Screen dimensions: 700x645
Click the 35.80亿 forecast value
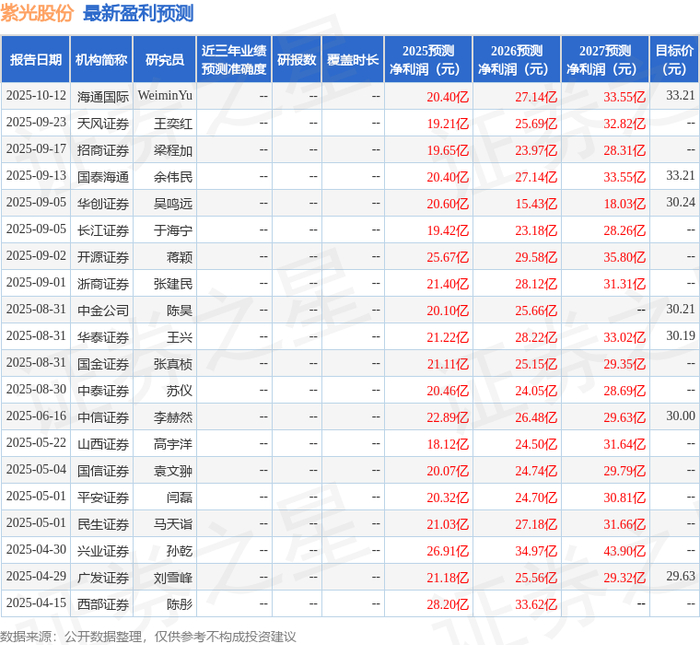click(625, 257)
